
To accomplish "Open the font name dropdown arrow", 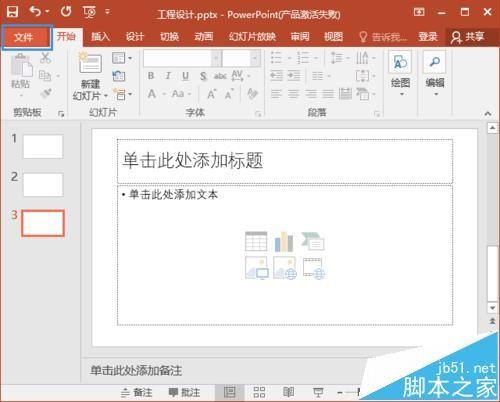I will [216, 58].
